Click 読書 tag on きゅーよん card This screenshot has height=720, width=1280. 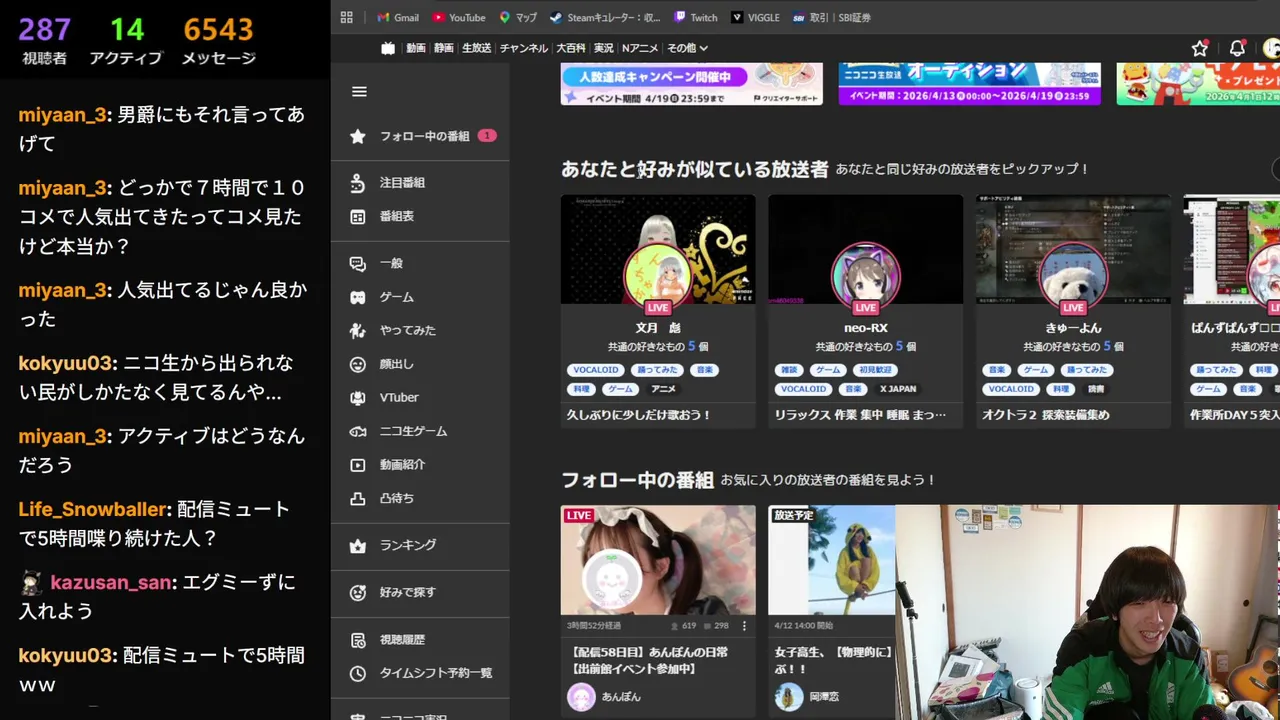tap(1097, 389)
